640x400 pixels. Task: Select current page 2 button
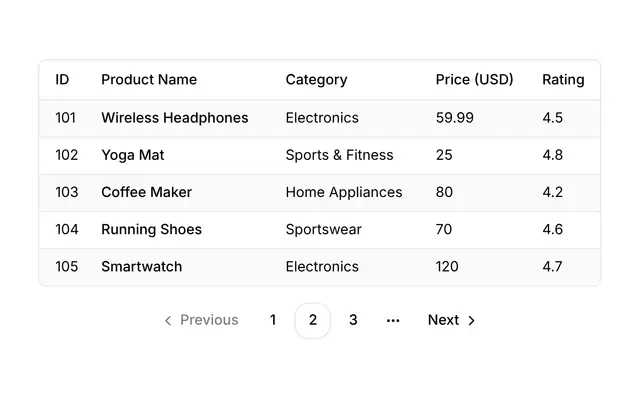pyautogui.click(x=313, y=320)
